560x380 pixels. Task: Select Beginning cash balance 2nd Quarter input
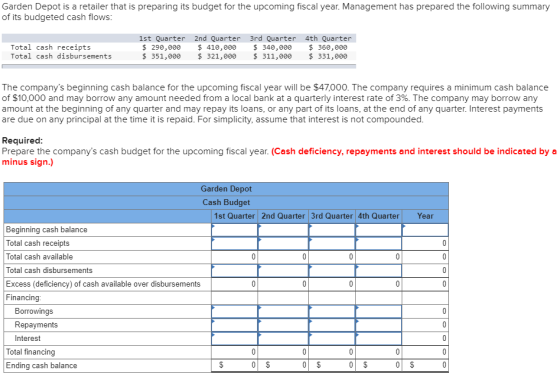point(283,230)
